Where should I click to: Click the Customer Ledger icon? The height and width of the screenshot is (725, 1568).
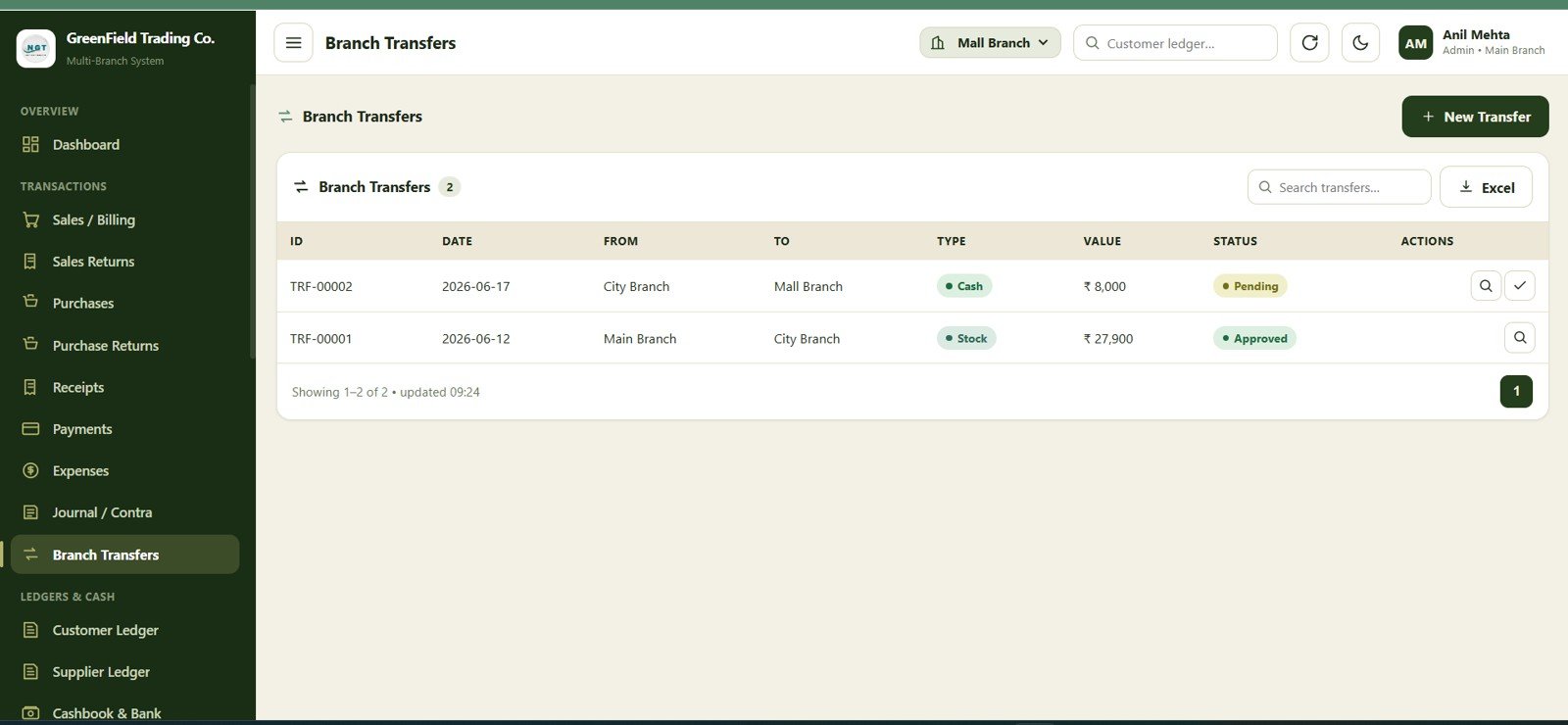30,630
